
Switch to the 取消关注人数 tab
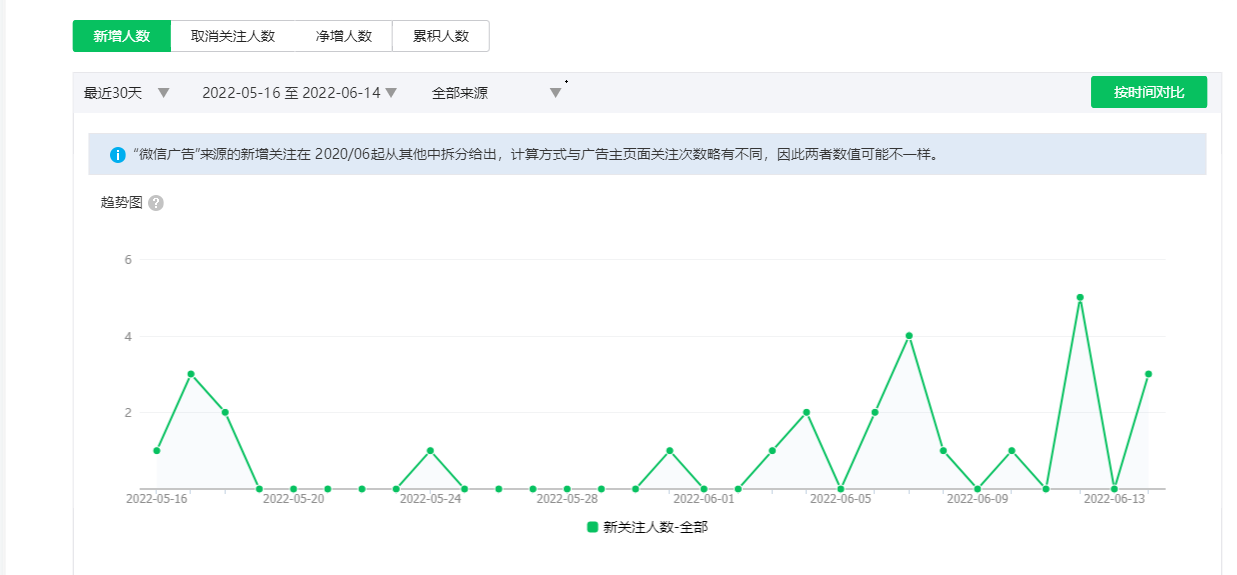coord(232,36)
